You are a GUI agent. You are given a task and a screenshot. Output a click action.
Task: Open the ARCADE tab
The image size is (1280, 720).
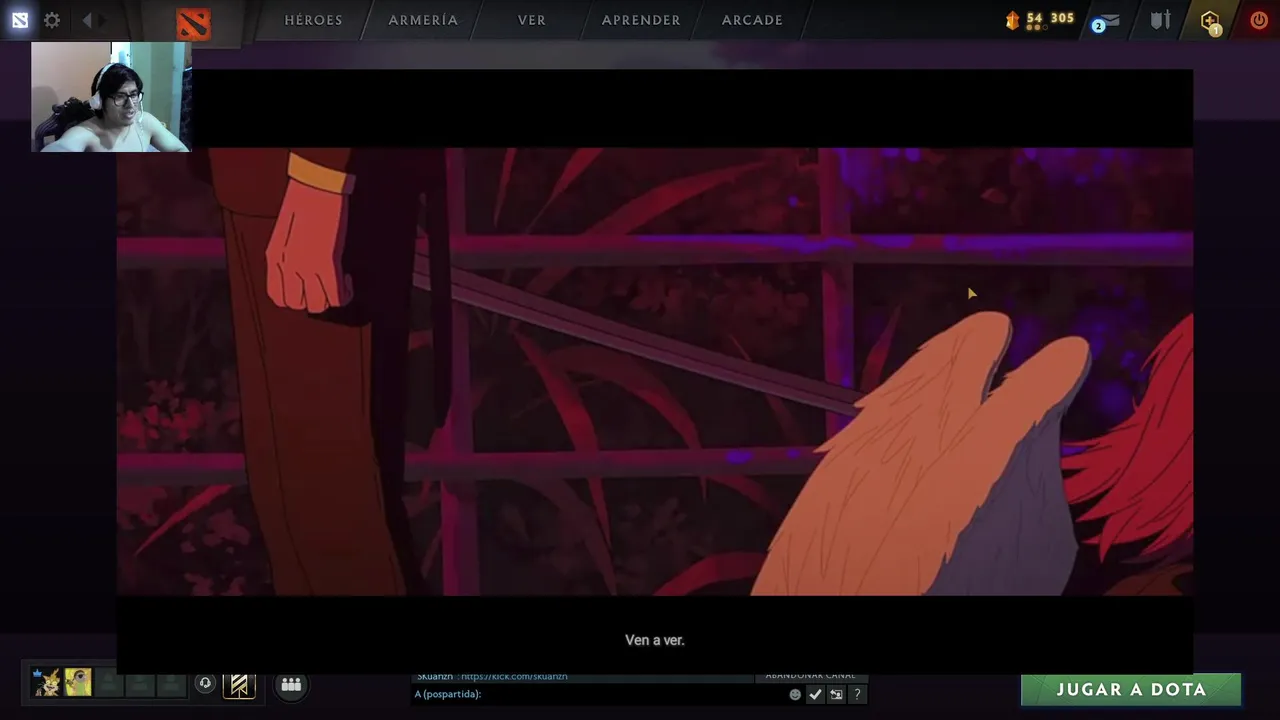pyautogui.click(x=752, y=20)
